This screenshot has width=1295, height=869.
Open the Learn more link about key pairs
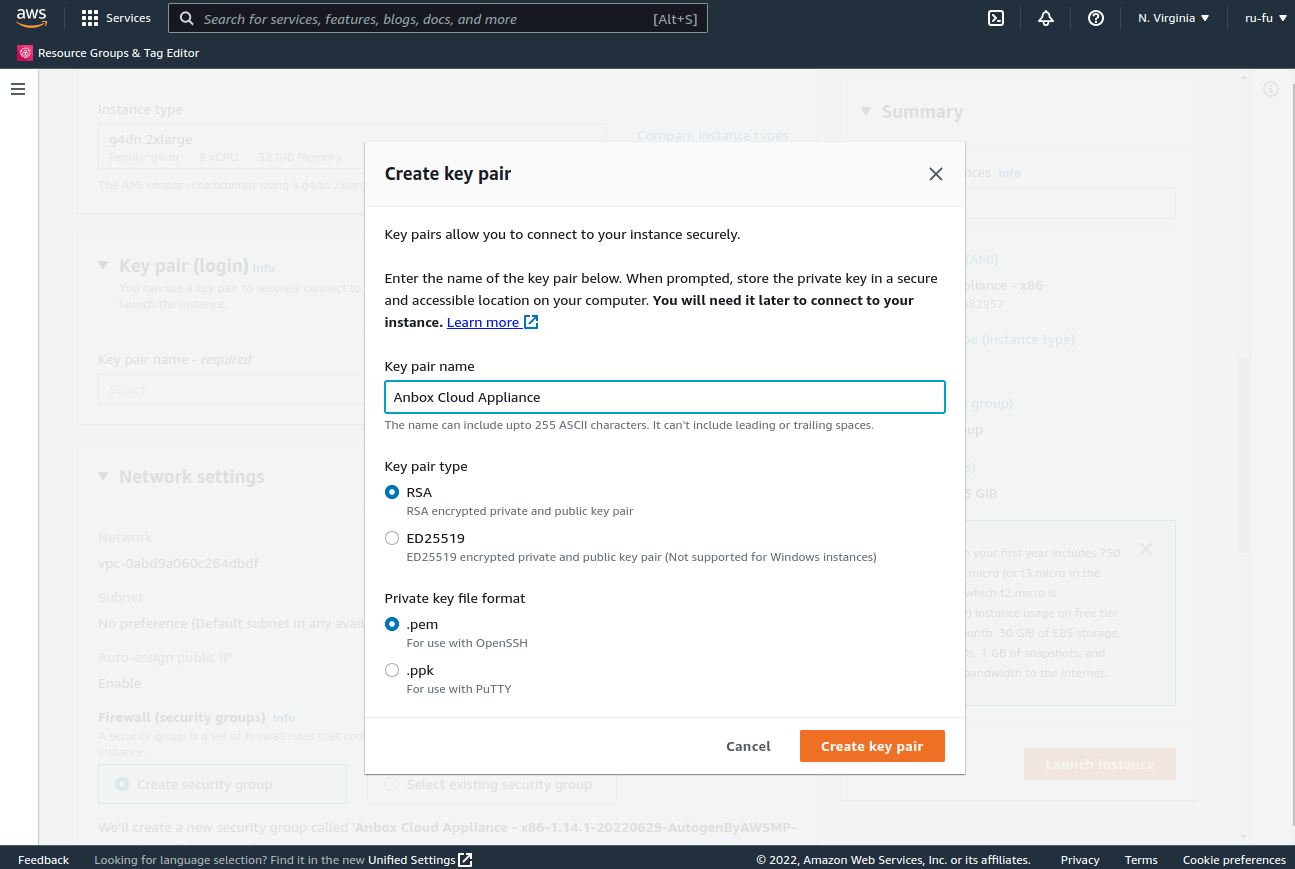click(x=485, y=322)
